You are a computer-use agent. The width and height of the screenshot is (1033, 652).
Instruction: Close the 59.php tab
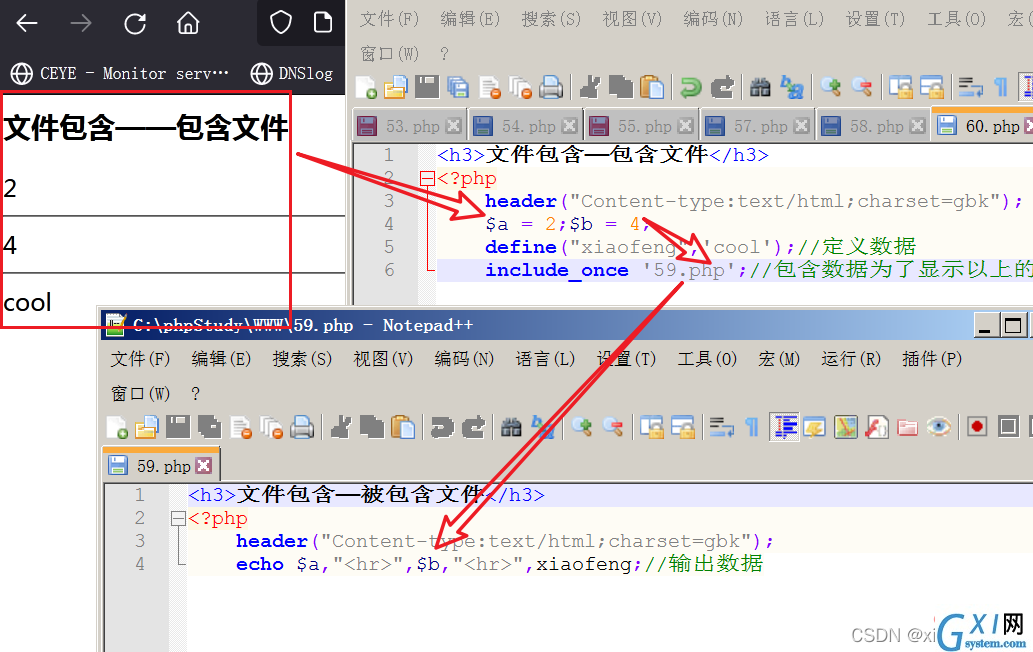pos(204,466)
